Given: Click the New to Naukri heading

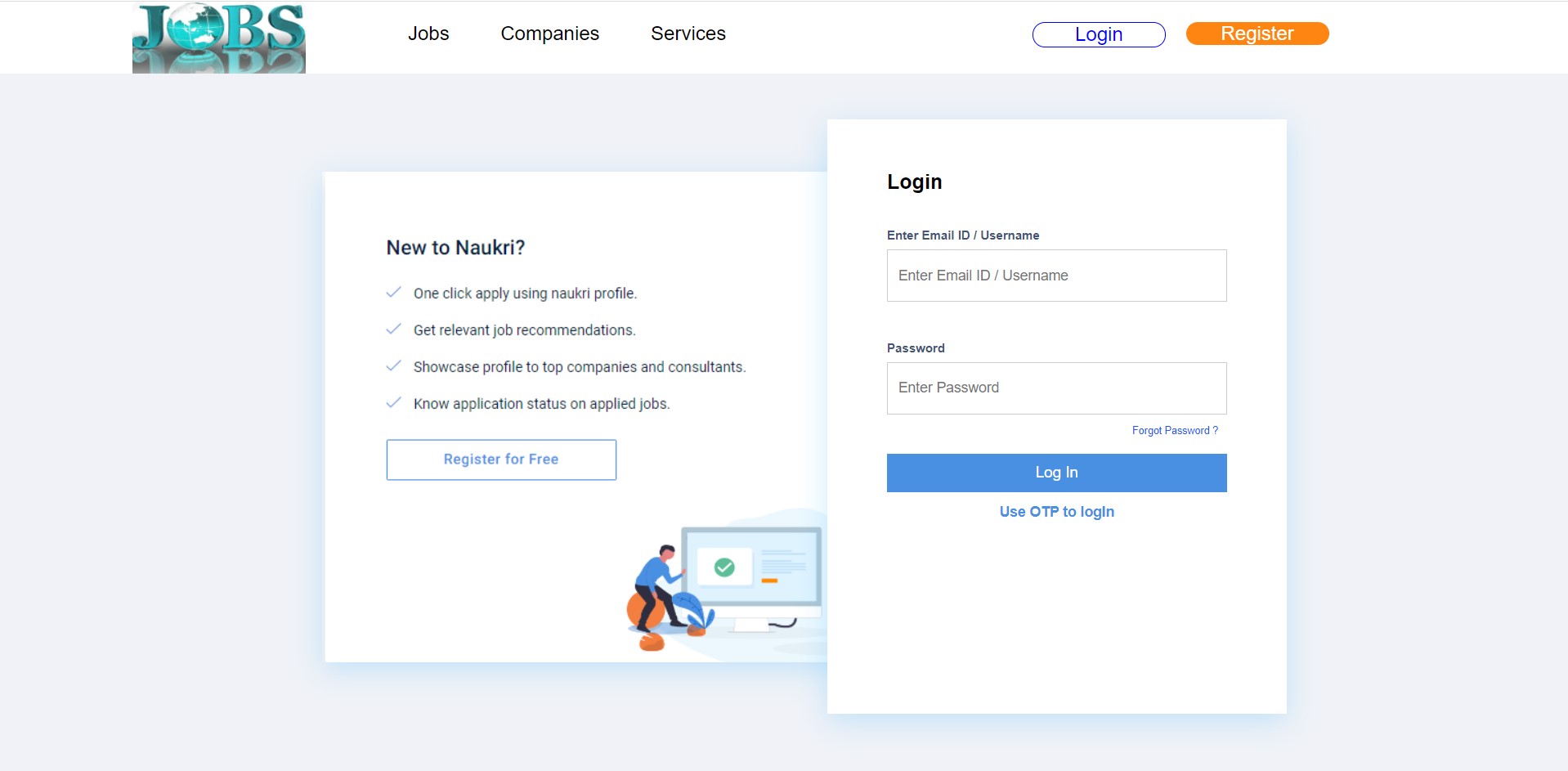Looking at the screenshot, I should tap(455, 247).
